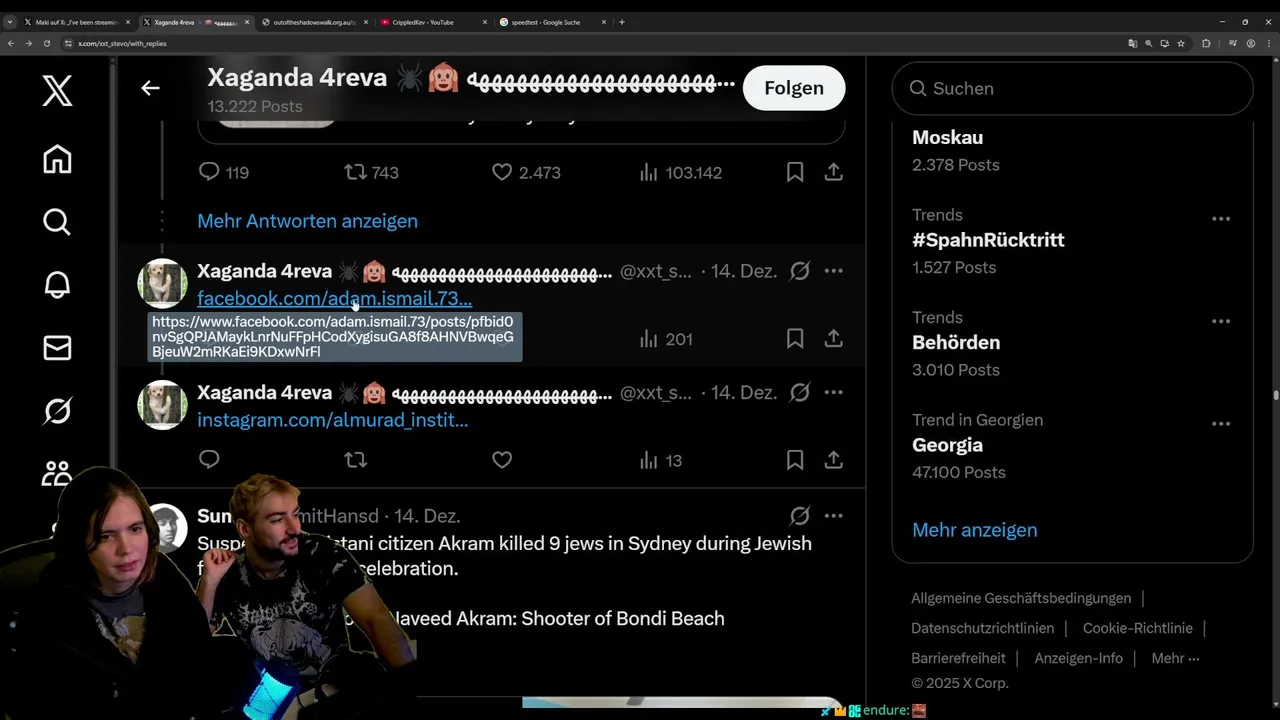Open the Chrome extensions puzzle icon
Image resolution: width=1280 pixels, height=720 pixels.
point(1206,43)
